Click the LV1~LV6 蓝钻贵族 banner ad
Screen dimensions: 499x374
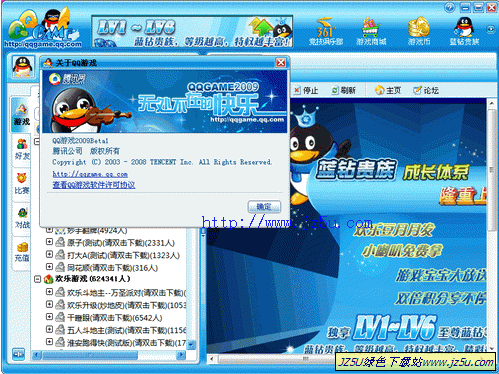click(x=192, y=31)
